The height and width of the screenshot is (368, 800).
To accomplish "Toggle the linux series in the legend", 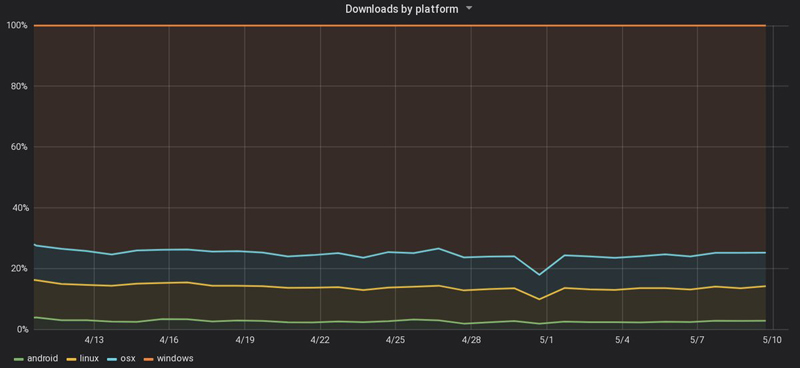I will pos(89,358).
